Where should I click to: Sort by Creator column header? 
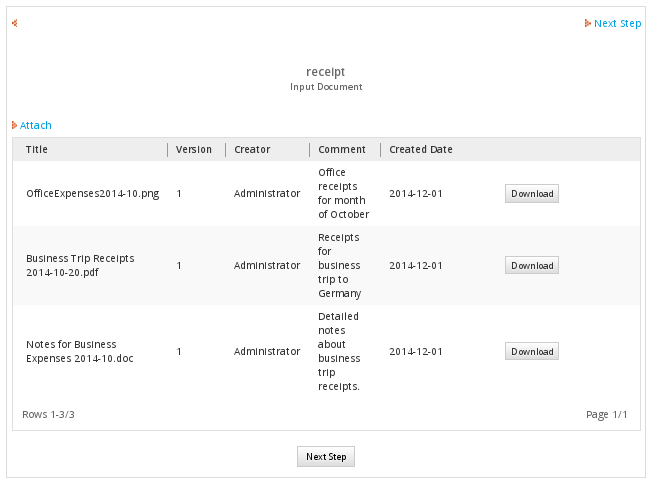pos(252,150)
